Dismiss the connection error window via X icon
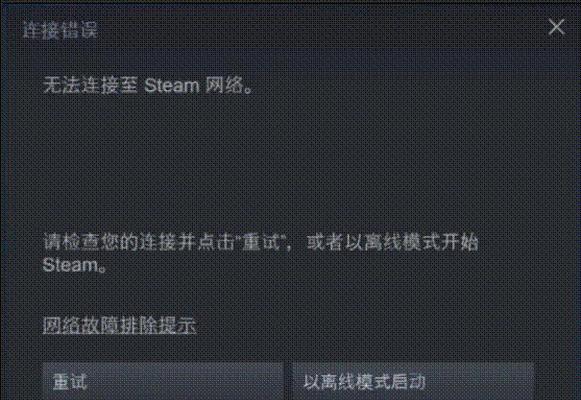Viewport: 581px width, 400px height. click(x=556, y=27)
